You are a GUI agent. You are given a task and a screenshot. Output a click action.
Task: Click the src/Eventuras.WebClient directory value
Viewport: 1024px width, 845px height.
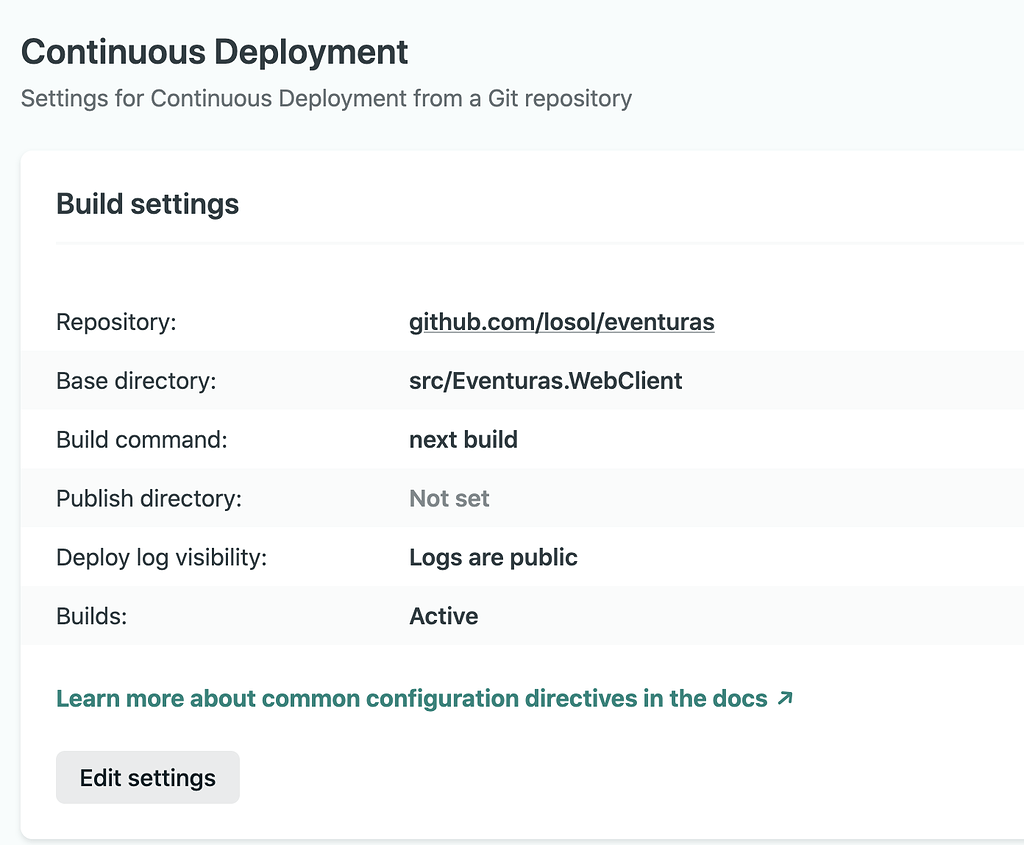[545, 381]
